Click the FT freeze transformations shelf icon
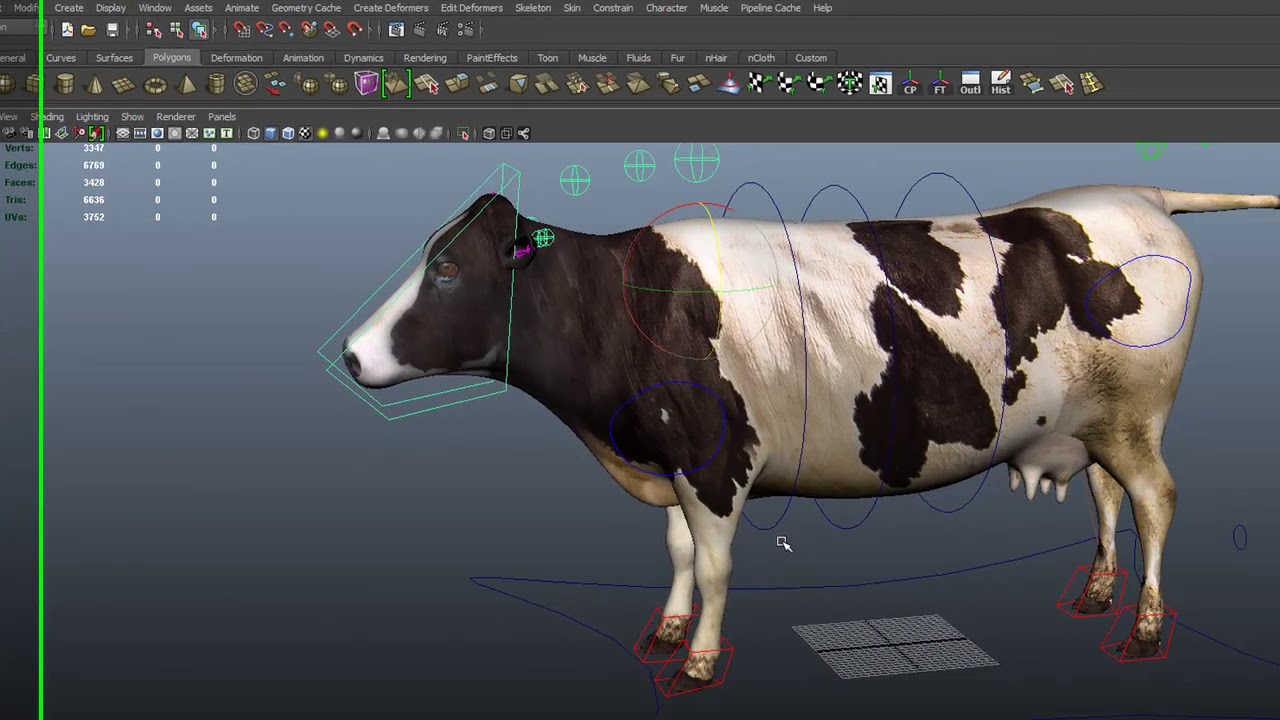 point(940,84)
